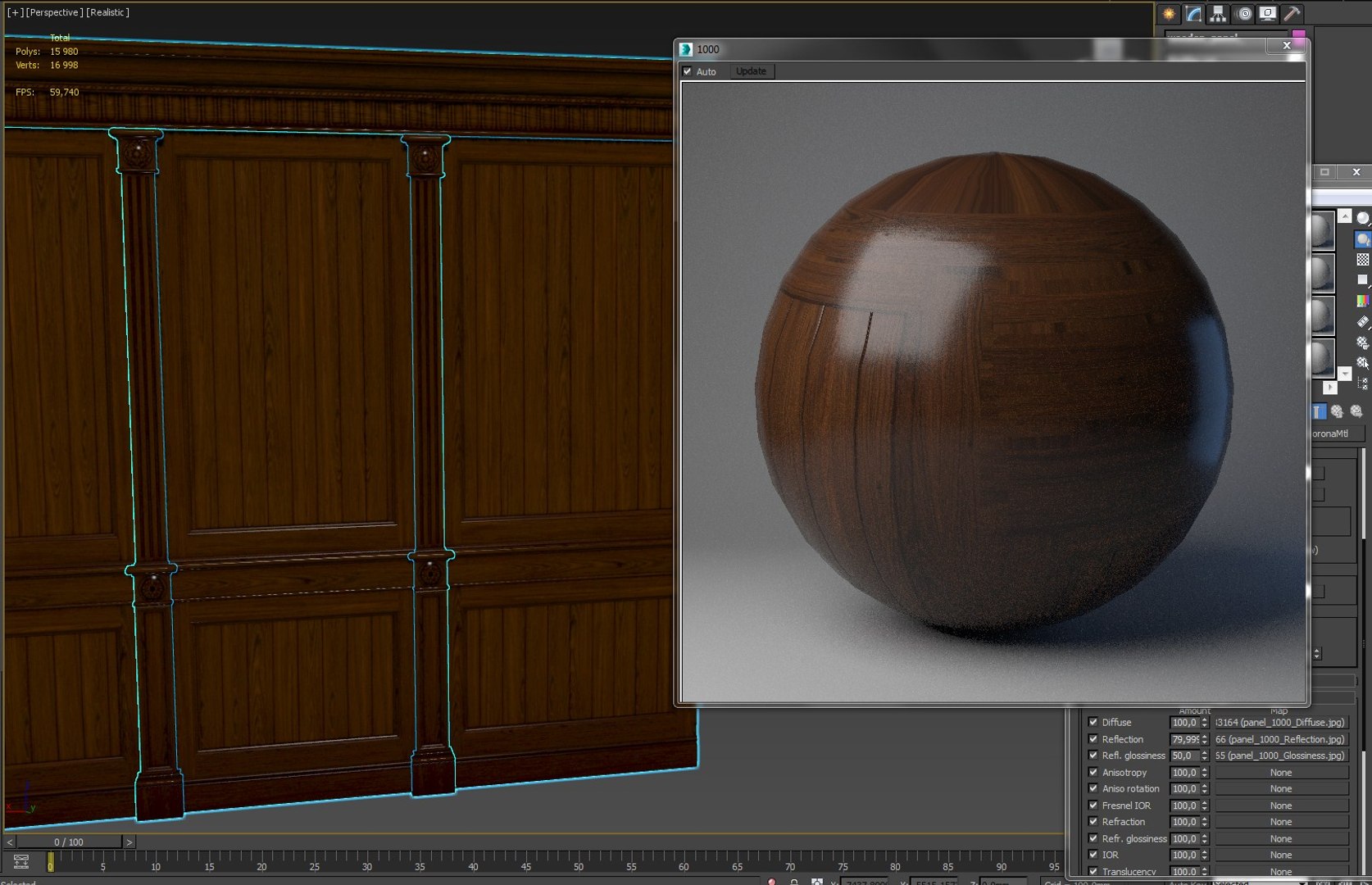Open the Display command panel tab
The width and height of the screenshot is (1372, 885).
click(1268, 13)
